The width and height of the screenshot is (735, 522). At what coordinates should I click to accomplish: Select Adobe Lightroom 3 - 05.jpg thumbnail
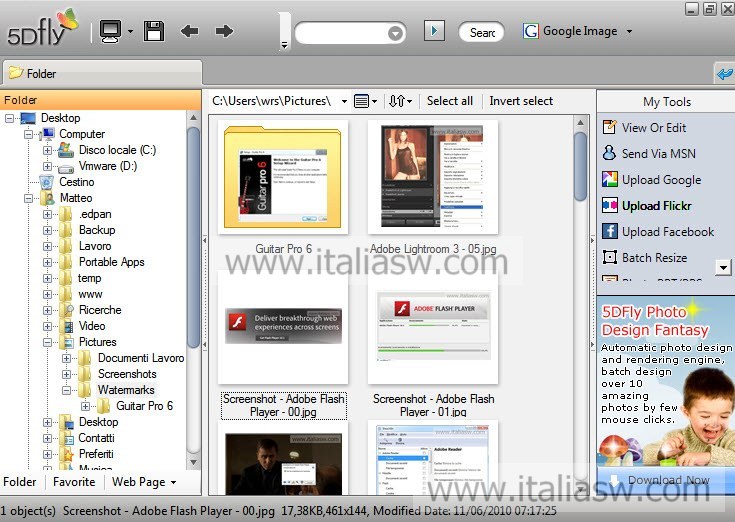click(x=433, y=177)
